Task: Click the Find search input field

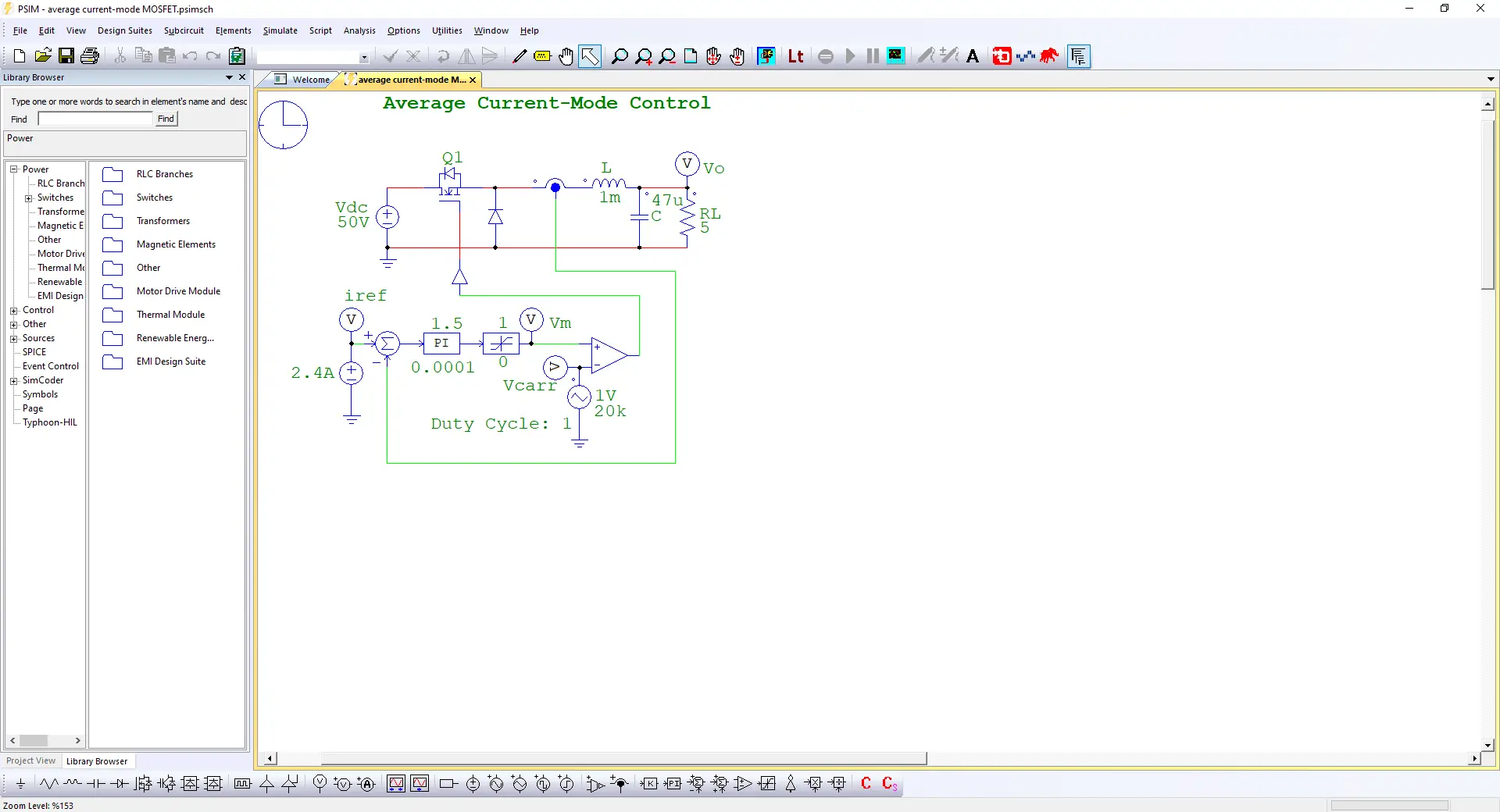Action: pyautogui.click(x=95, y=119)
